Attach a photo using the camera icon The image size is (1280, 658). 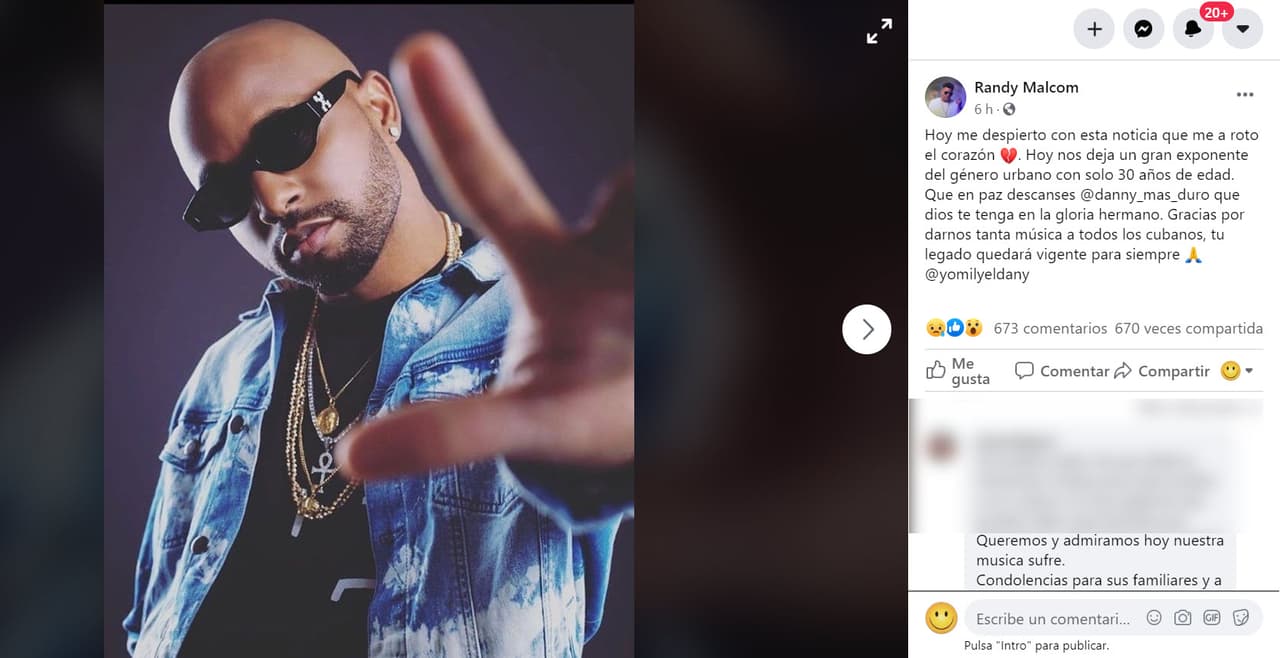click(x=1182, y=618)
